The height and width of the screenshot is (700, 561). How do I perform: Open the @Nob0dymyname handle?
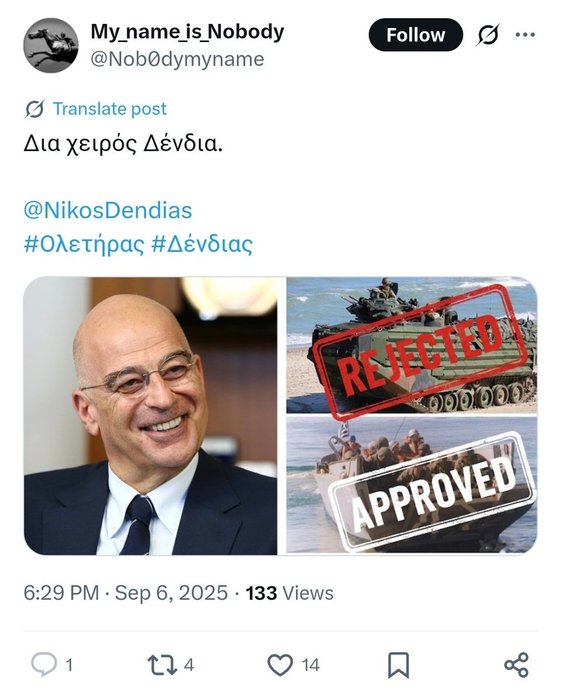177,59
